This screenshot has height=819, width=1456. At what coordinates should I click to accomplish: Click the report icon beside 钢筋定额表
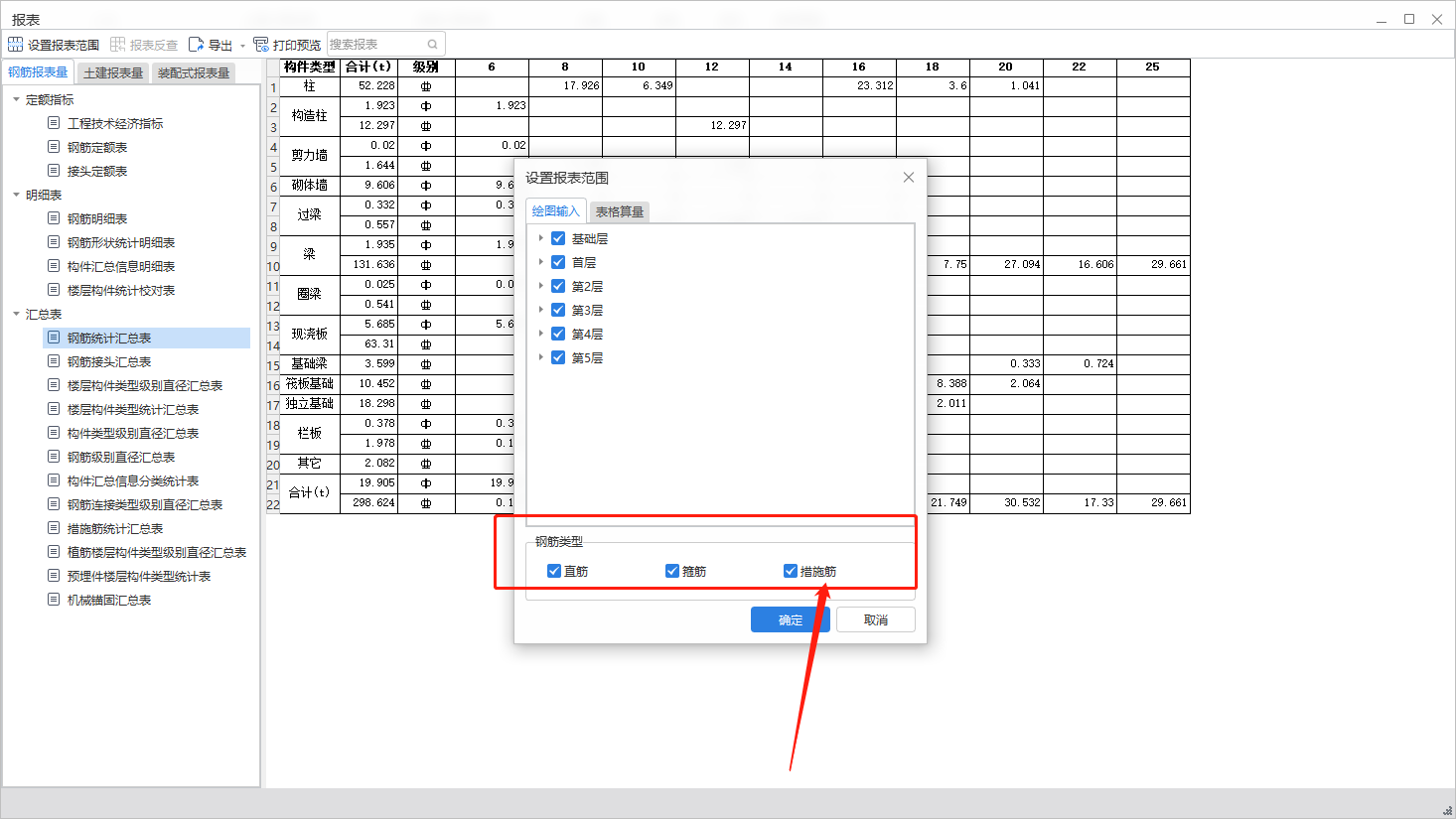[54, 147]
